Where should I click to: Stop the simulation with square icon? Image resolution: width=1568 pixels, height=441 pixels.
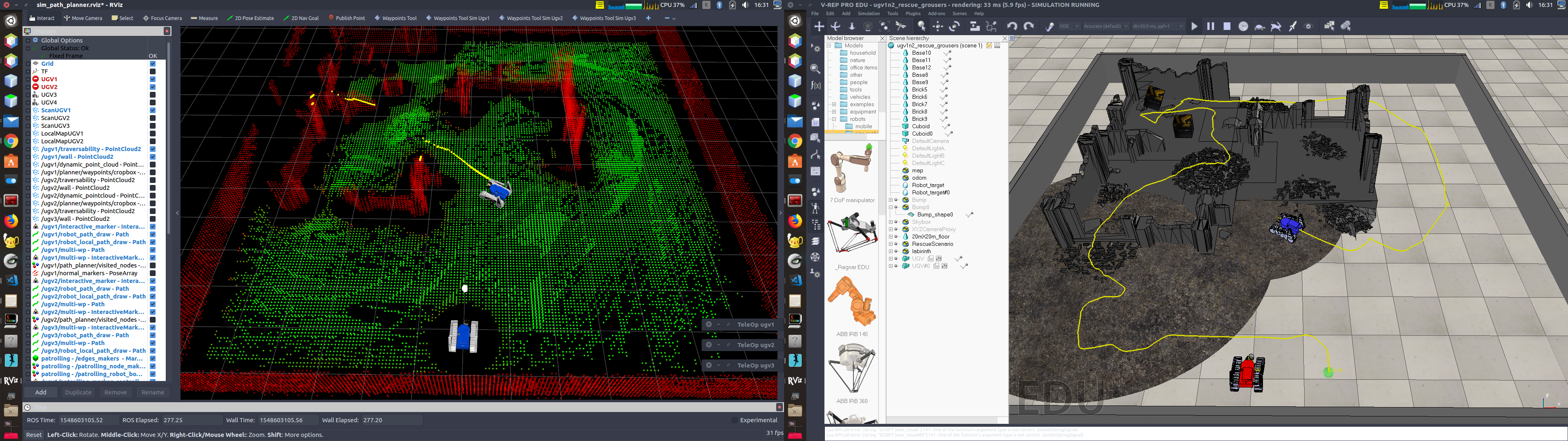click(x=1227, y=26)
